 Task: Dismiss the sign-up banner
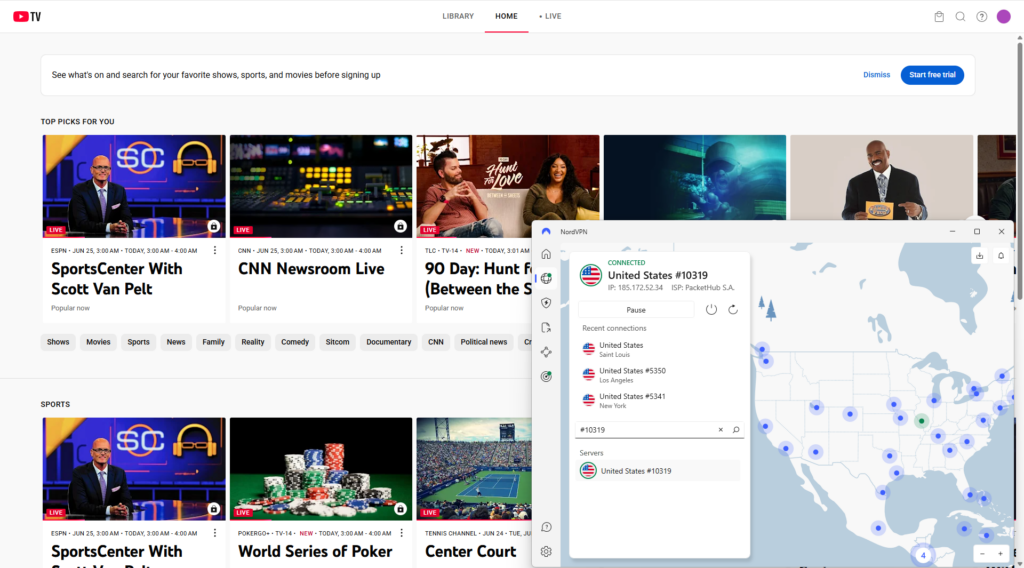(876, 74)
